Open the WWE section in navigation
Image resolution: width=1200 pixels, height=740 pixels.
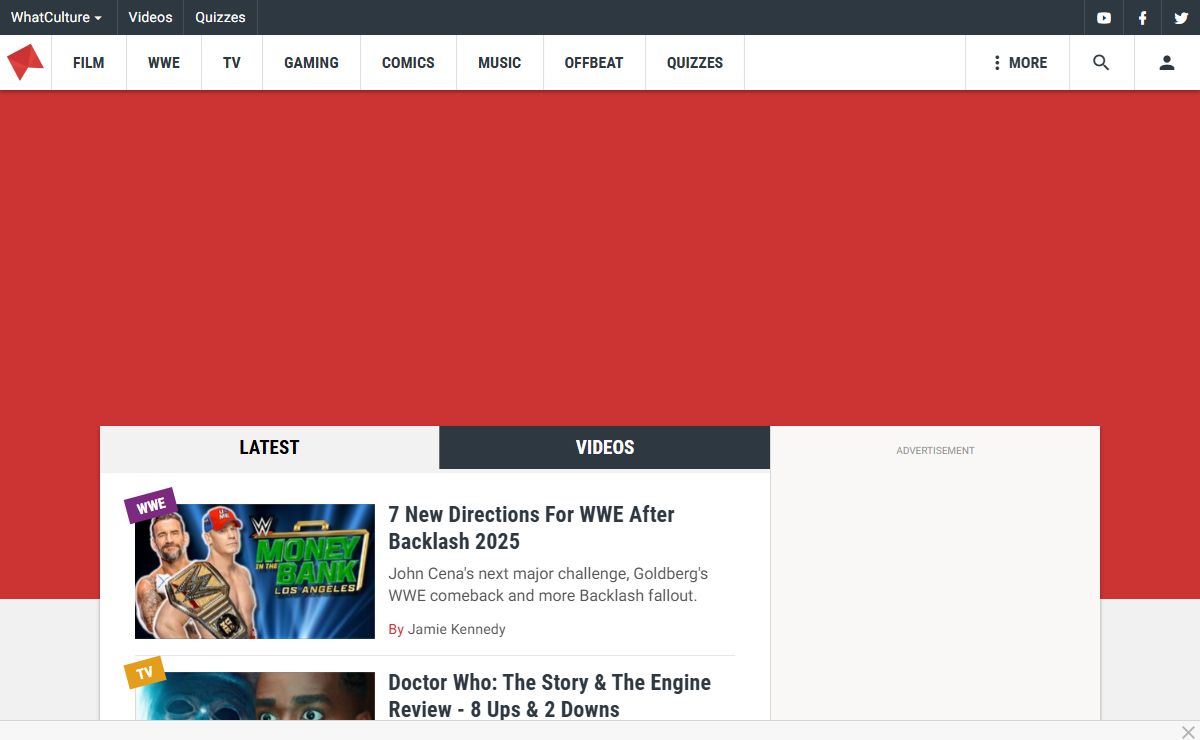[x=164, y=62]
